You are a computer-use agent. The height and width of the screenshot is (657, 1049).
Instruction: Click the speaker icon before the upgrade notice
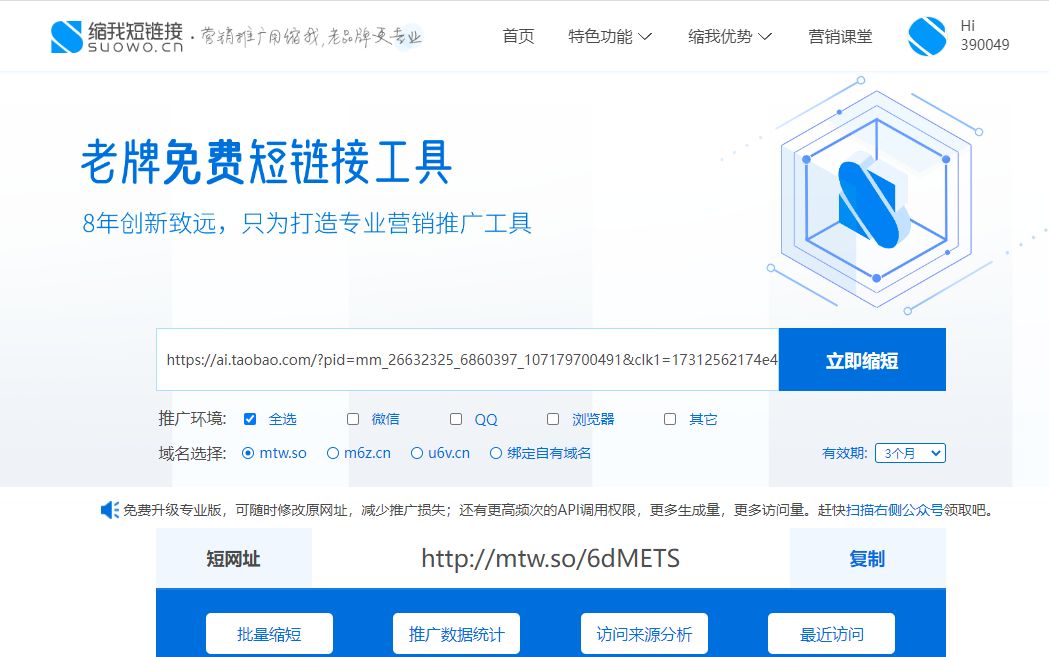click(x=109, y=509)
